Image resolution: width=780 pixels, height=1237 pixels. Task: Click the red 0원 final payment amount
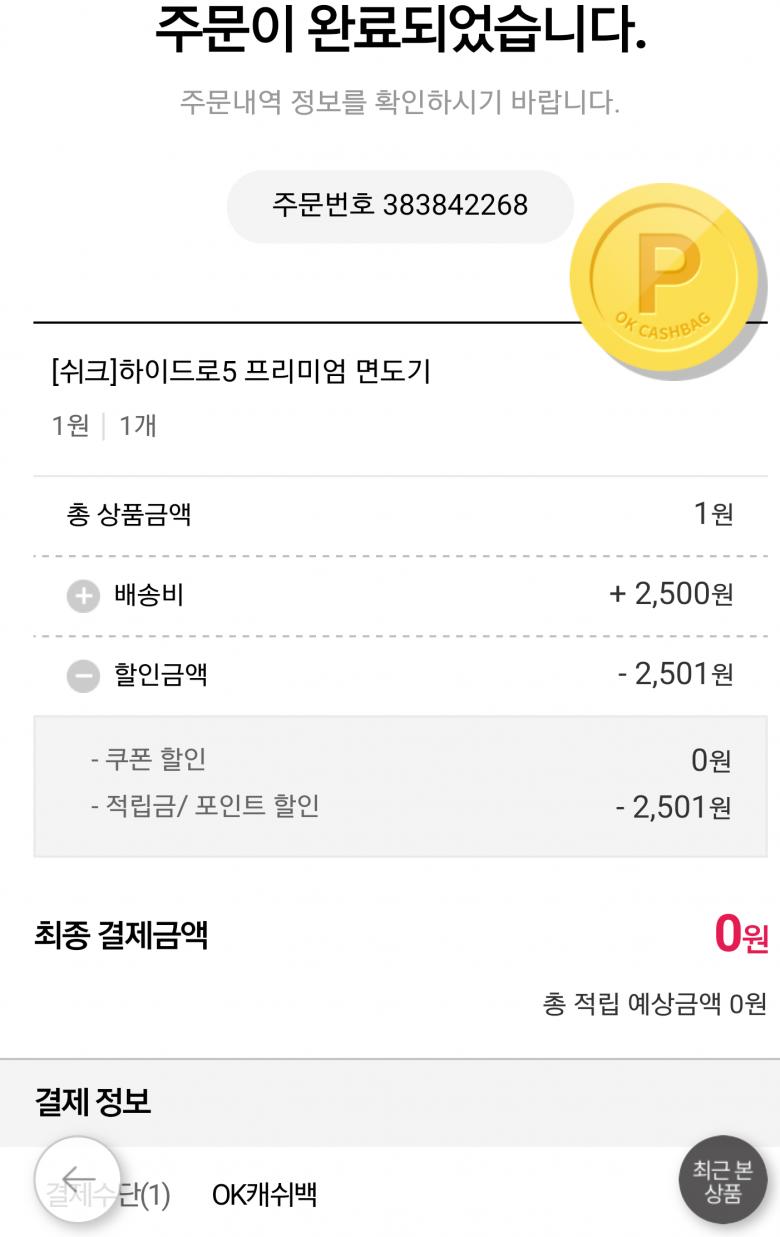point(741,935)
